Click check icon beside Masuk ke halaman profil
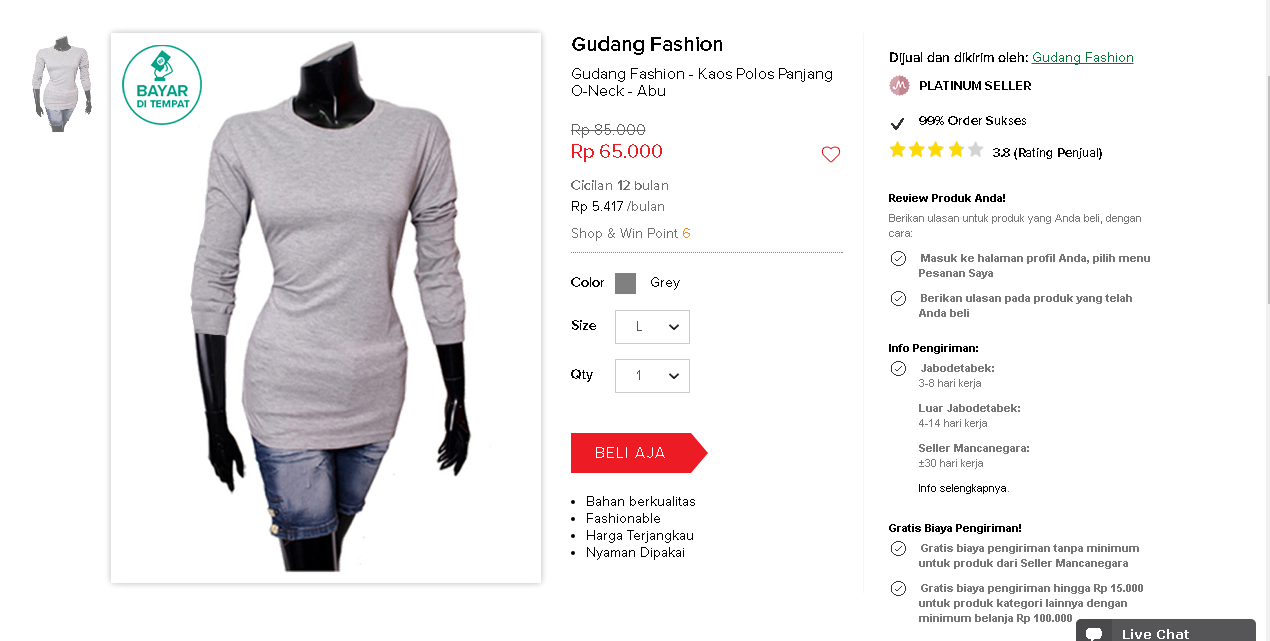 click(x=898, y=258)
